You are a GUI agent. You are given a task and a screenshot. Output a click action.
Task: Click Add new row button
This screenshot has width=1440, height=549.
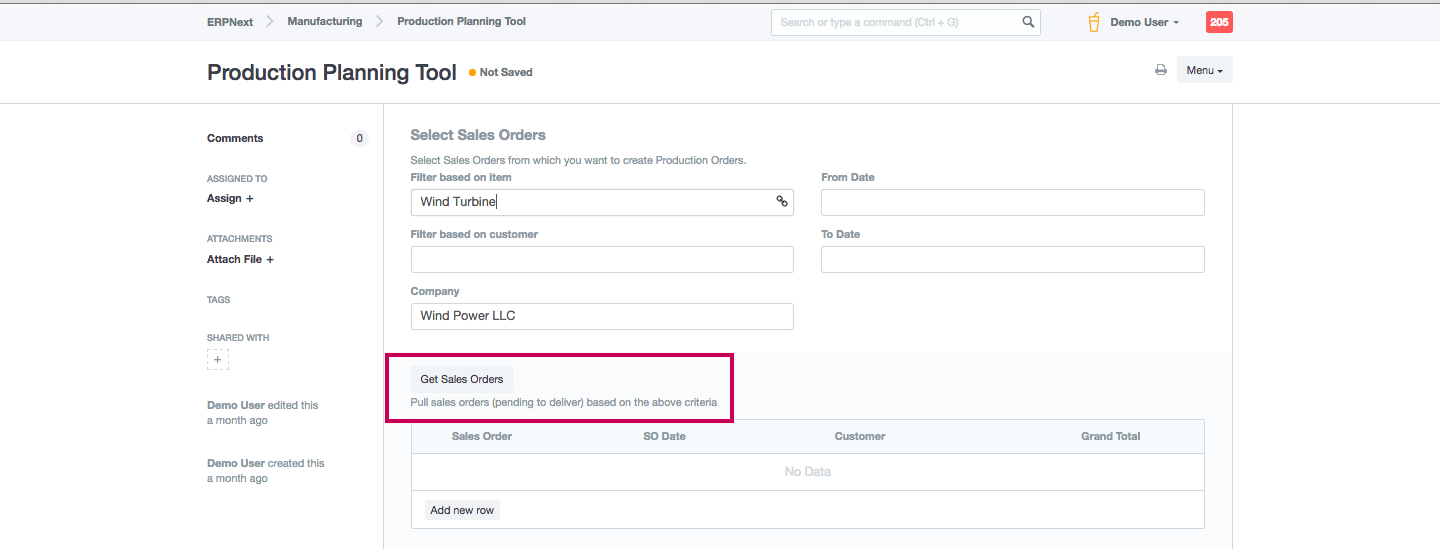462,510
